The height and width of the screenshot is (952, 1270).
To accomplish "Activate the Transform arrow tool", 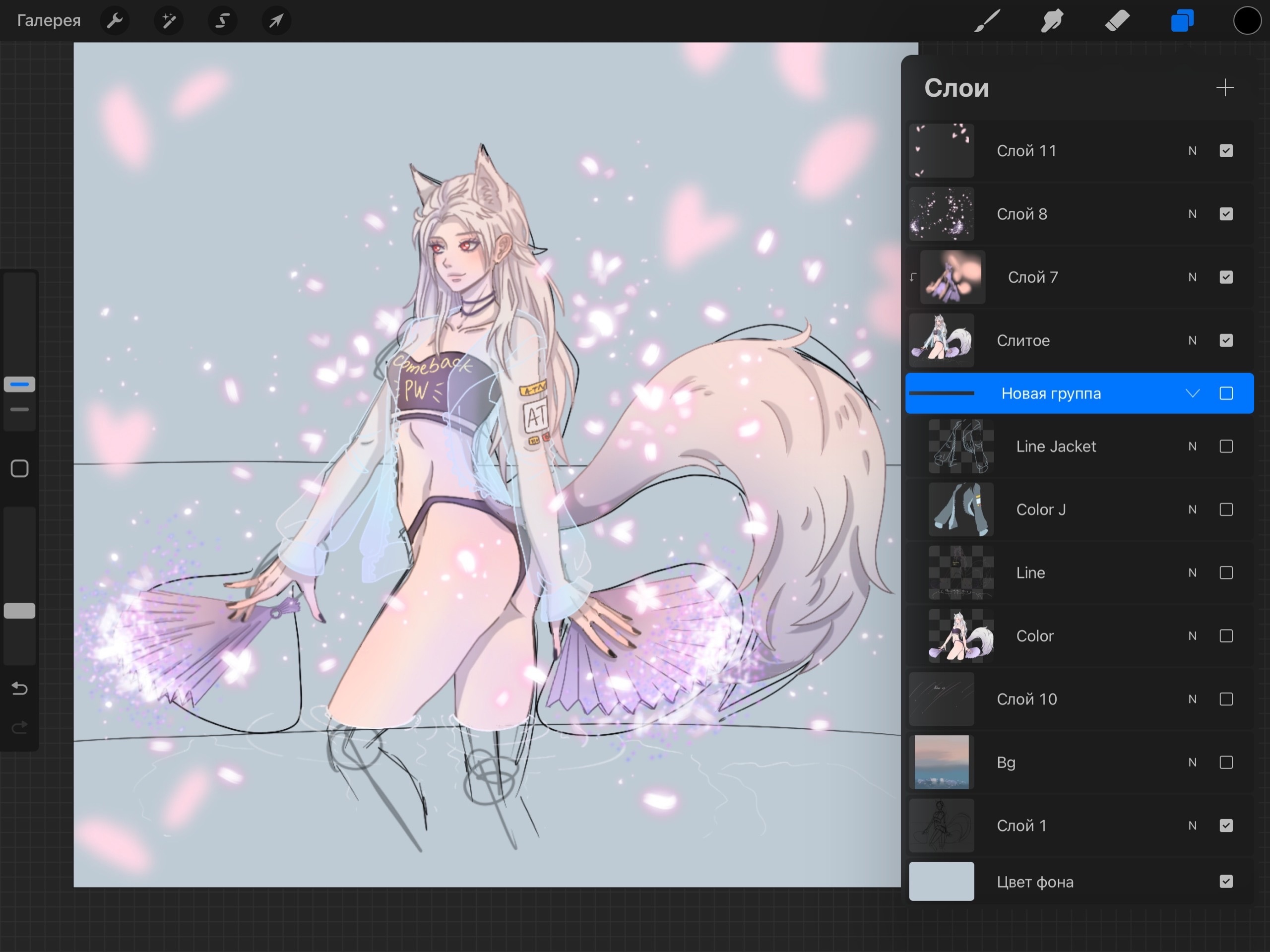I will [276, 21].
